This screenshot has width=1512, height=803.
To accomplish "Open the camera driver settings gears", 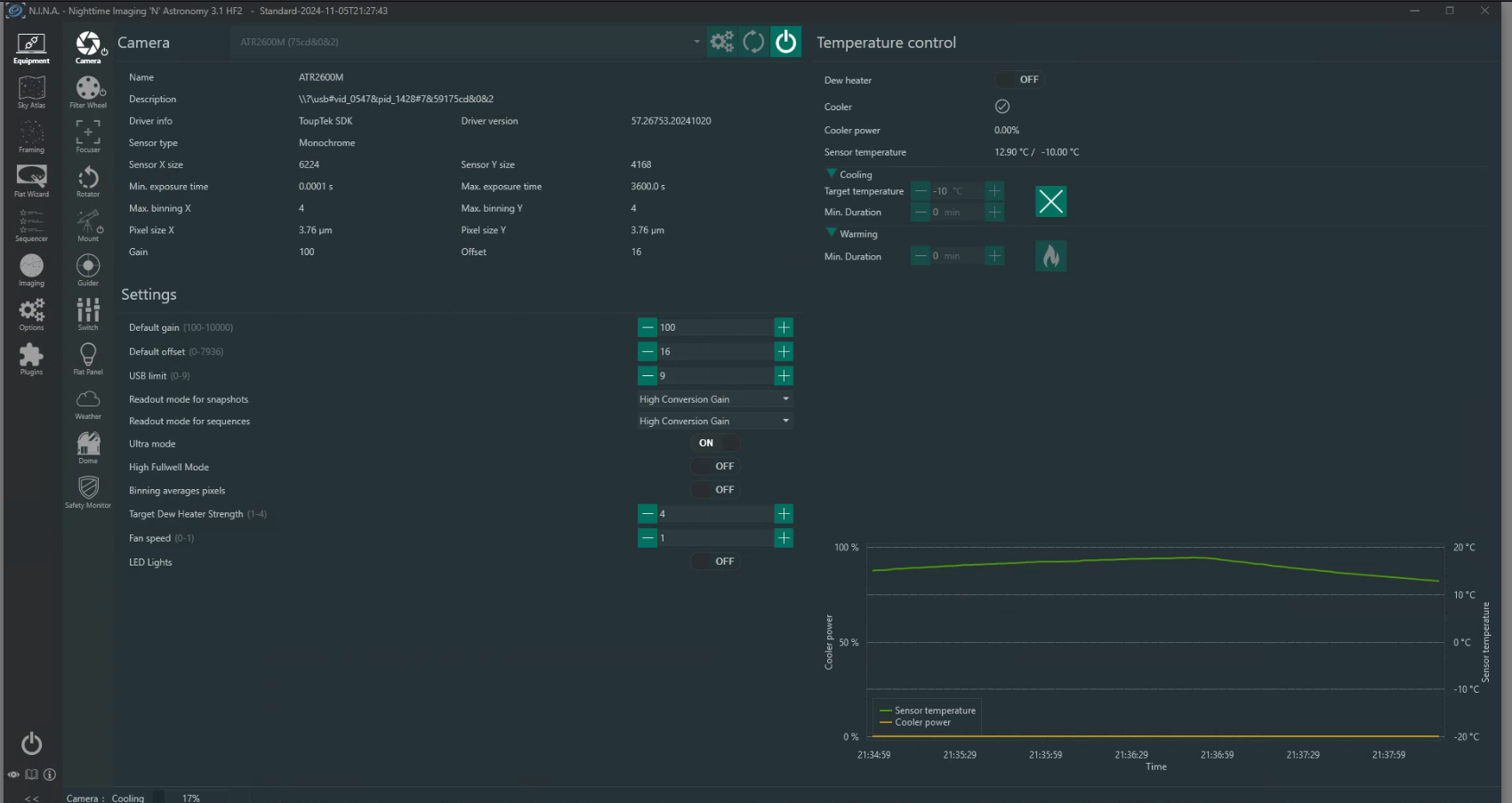I will point(722,42).
